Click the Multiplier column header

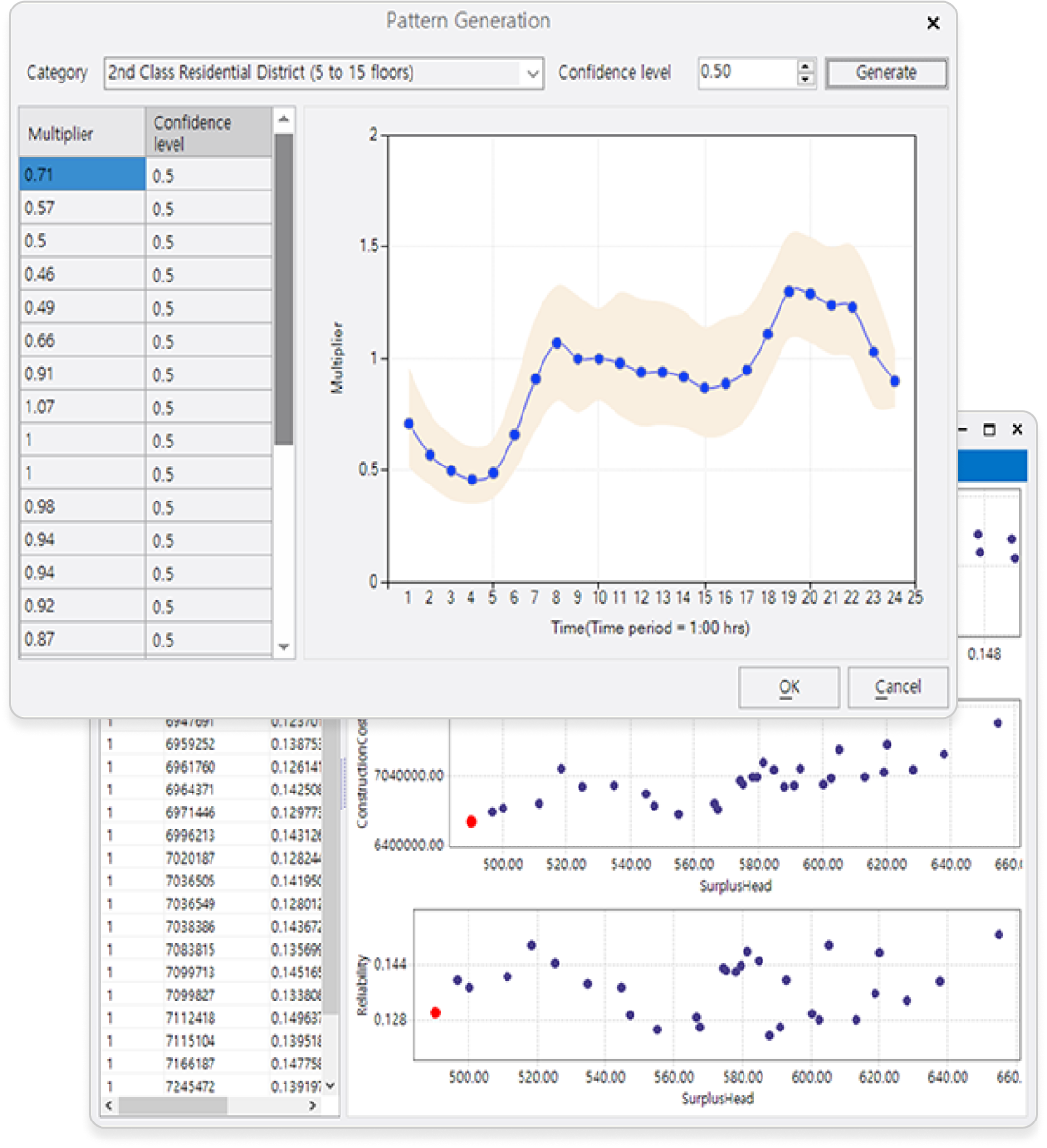[83, 133]
